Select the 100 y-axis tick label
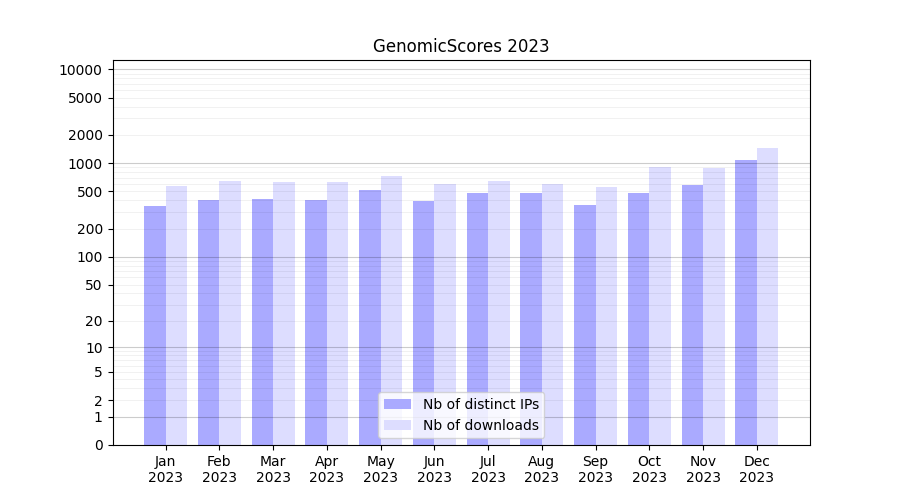This screenshot has height=500, width=900. 88,257
